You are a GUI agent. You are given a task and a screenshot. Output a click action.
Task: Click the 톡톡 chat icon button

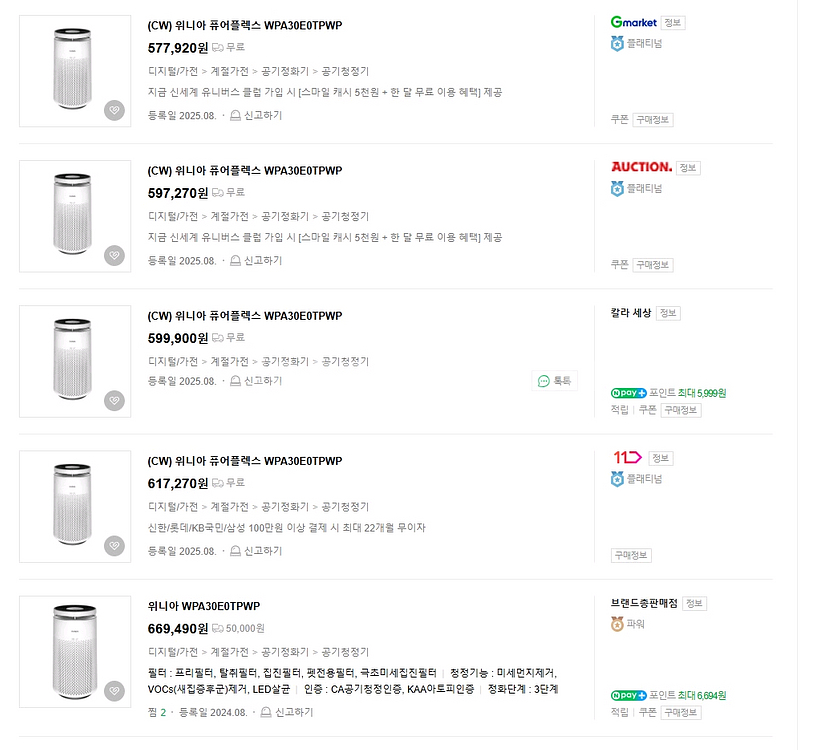coord(554,381)
